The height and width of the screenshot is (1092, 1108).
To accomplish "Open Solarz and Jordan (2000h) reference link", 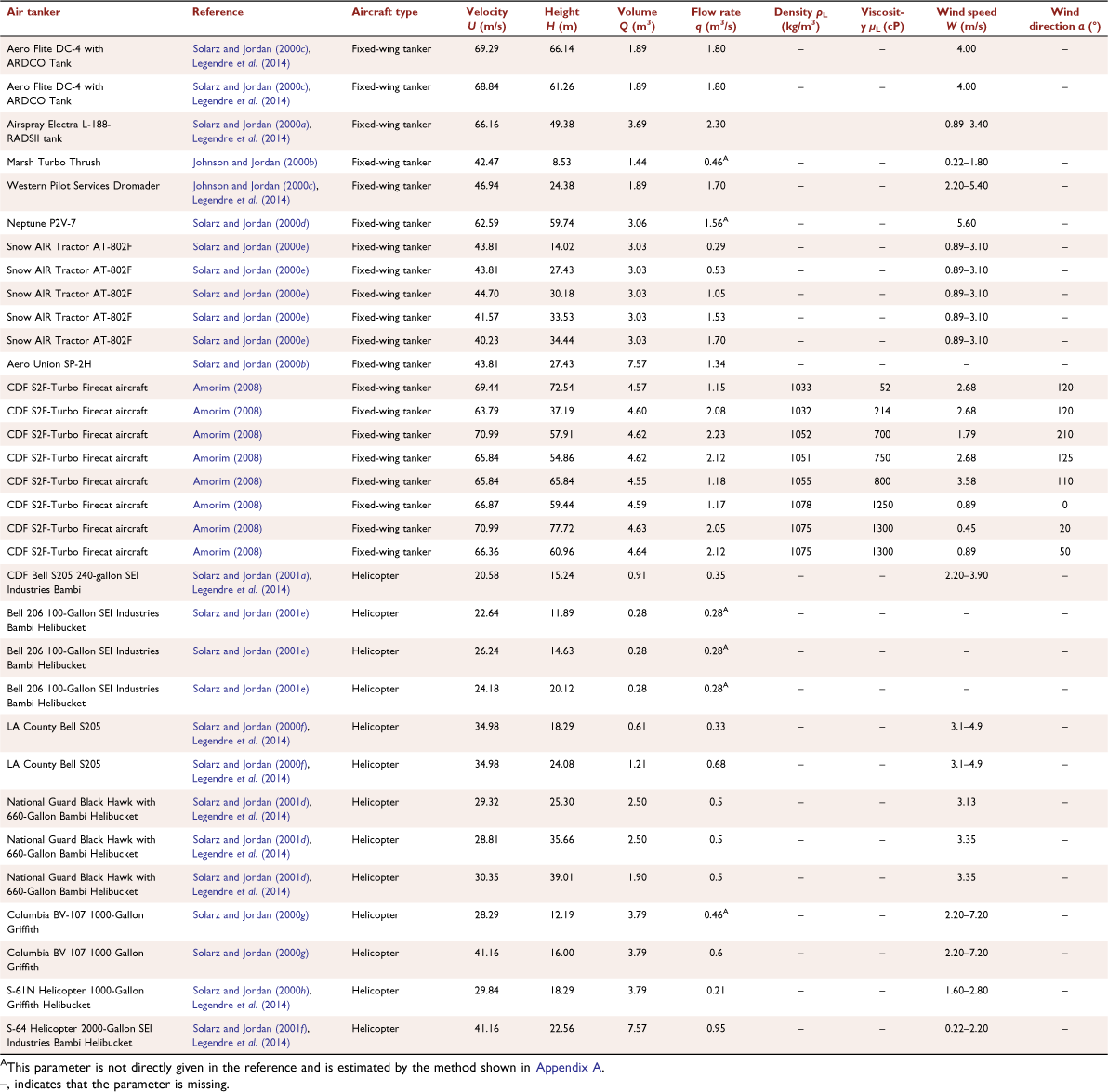I will pyautogui.click(x=251, y=991).
